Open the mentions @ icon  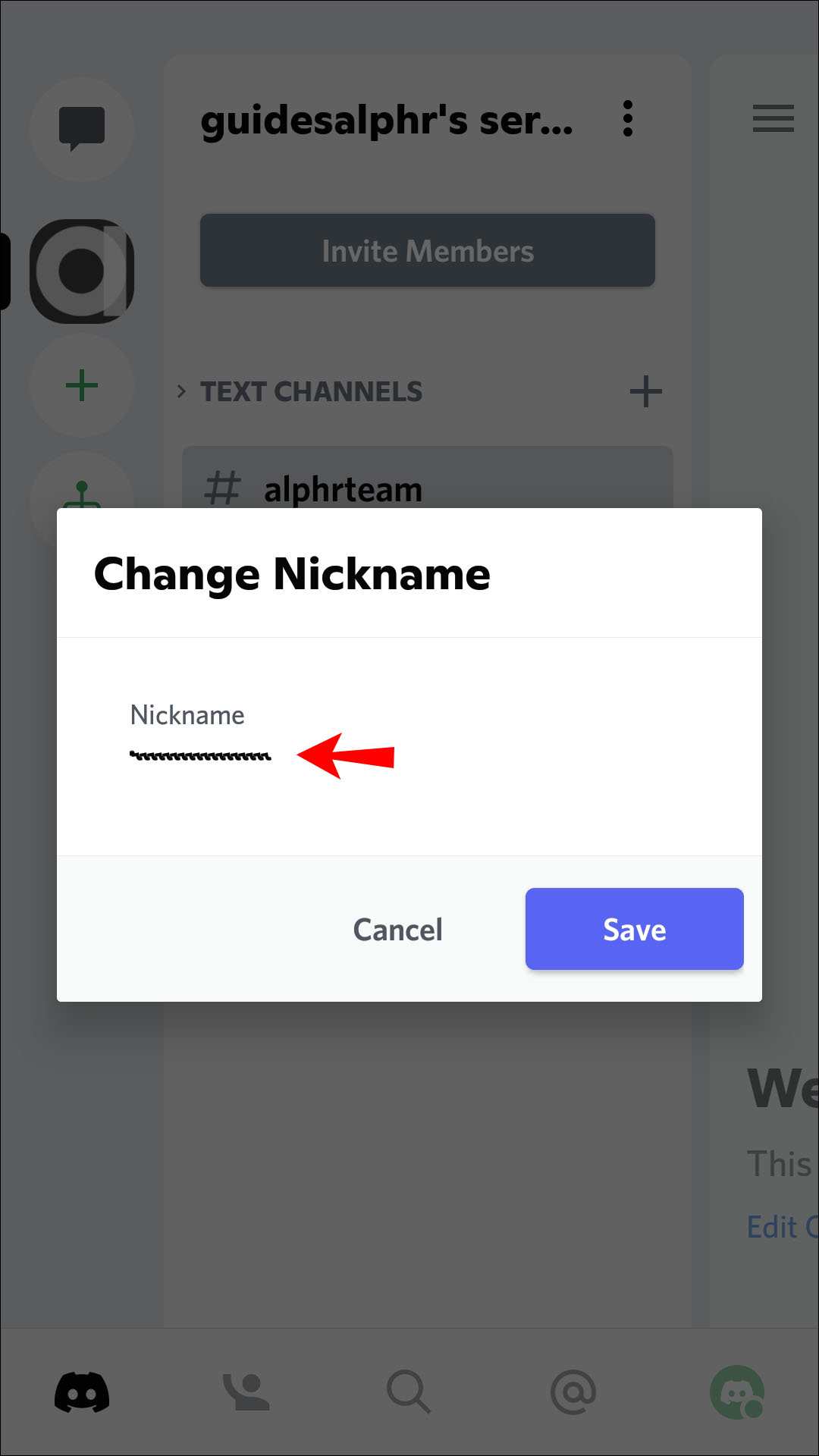573,1392
